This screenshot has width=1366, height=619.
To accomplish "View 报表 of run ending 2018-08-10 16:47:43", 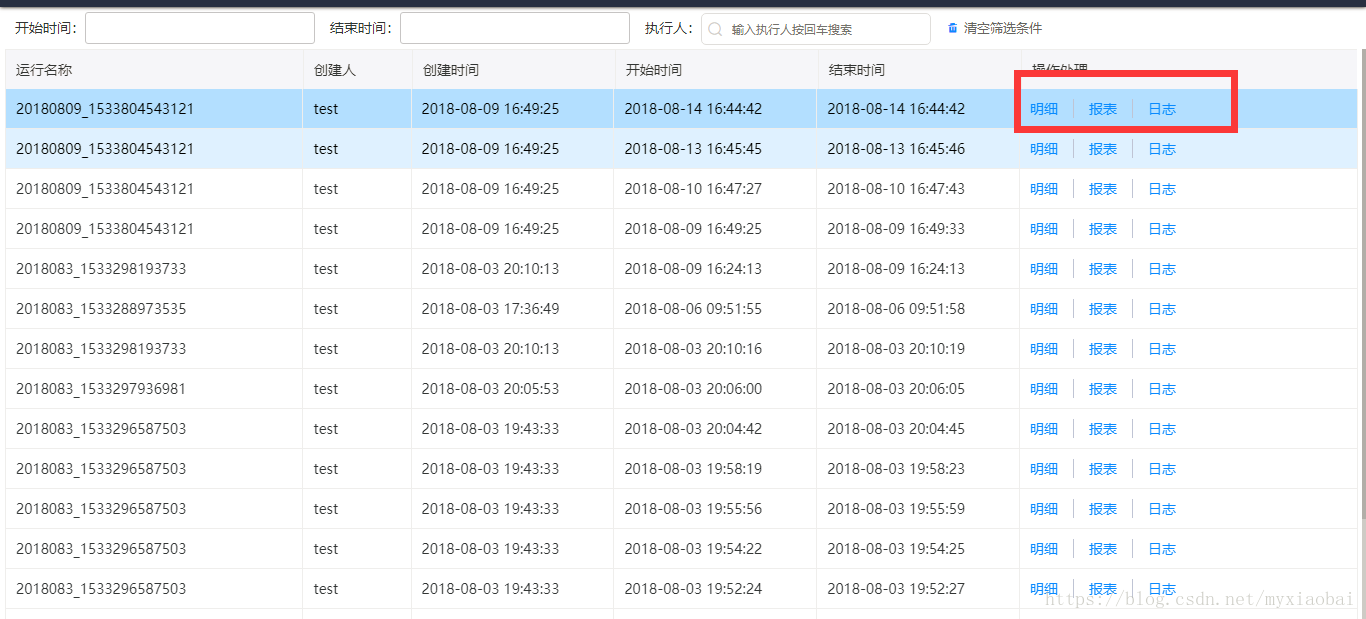I will tap(1103, 189).
